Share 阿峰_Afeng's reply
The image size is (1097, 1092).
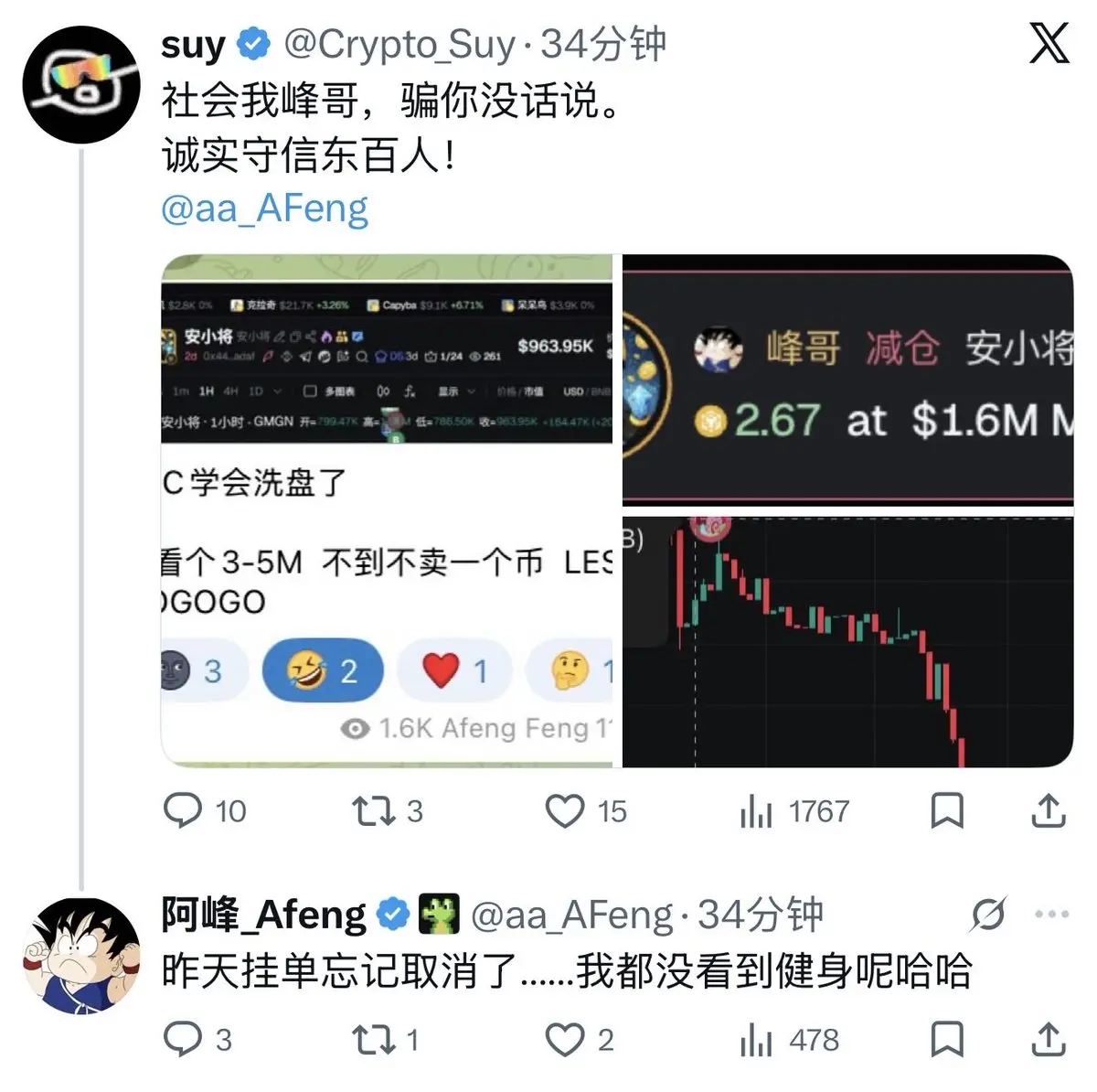pyautogui.click(x=1049, y=1040)
